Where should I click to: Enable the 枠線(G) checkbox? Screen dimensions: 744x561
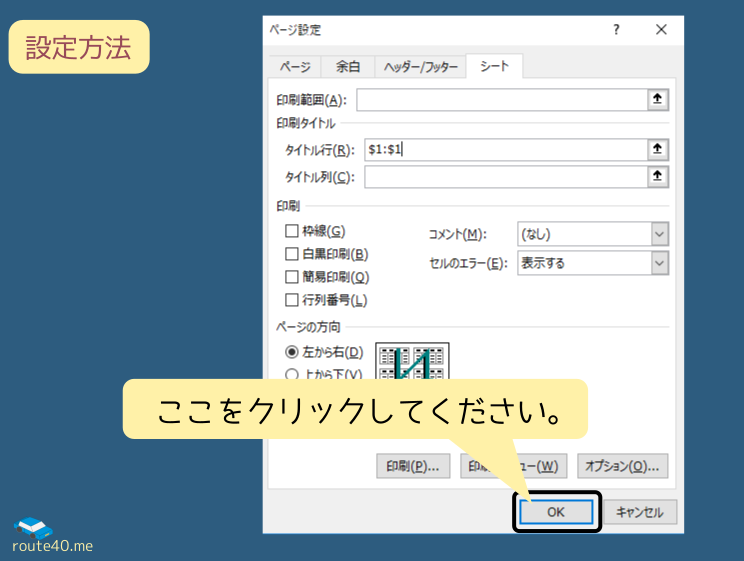[x=291, y=231]
